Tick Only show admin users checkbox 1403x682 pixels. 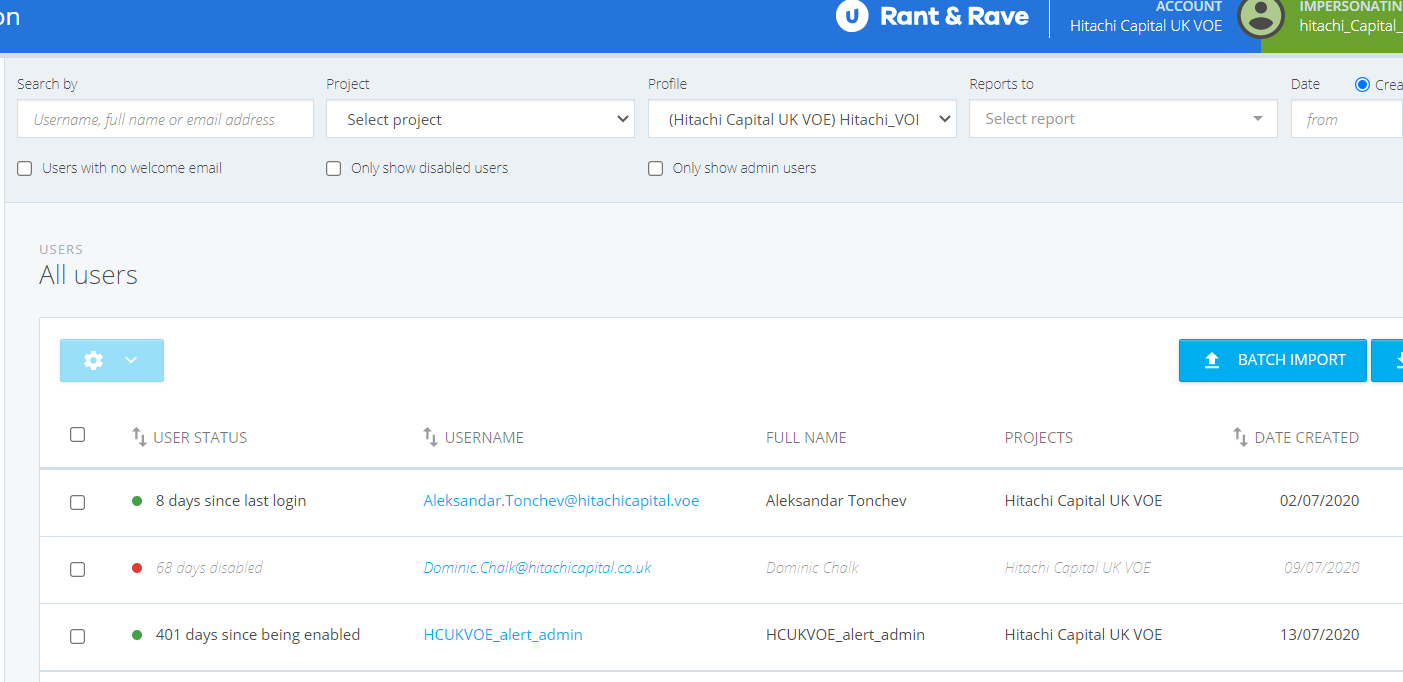click(x=656, y=169)
